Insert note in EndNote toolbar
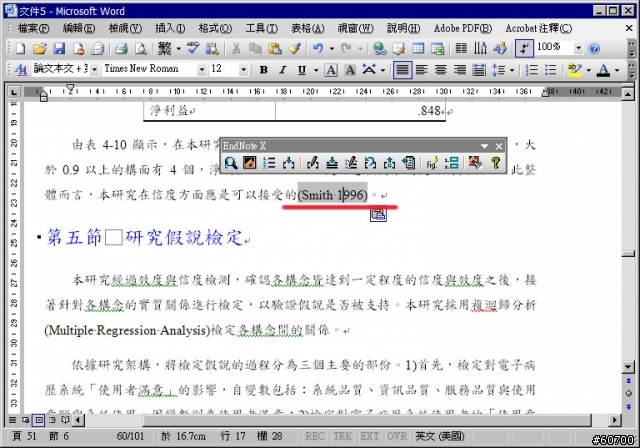 332,163
